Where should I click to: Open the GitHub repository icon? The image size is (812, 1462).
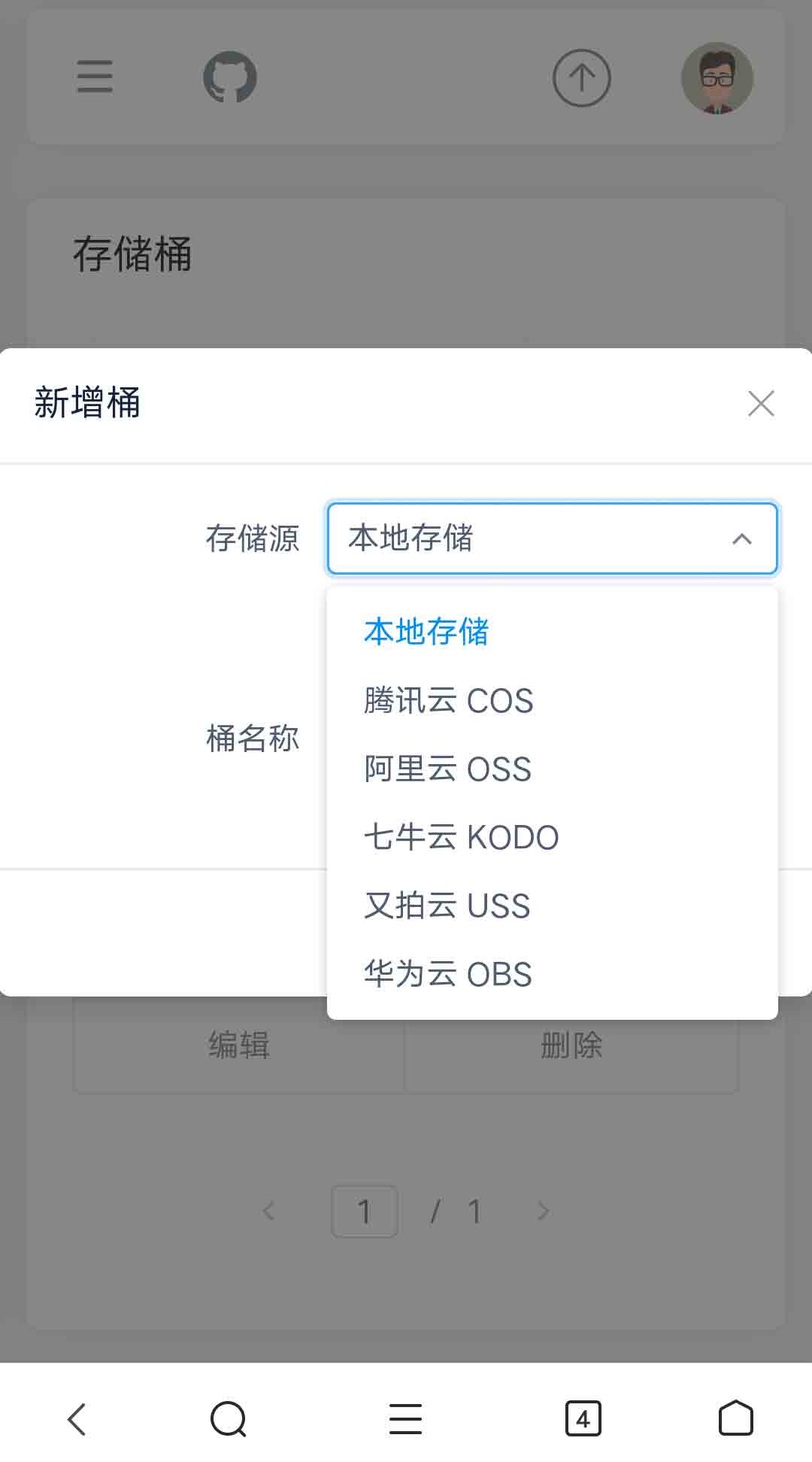click(x=230, y=77)
